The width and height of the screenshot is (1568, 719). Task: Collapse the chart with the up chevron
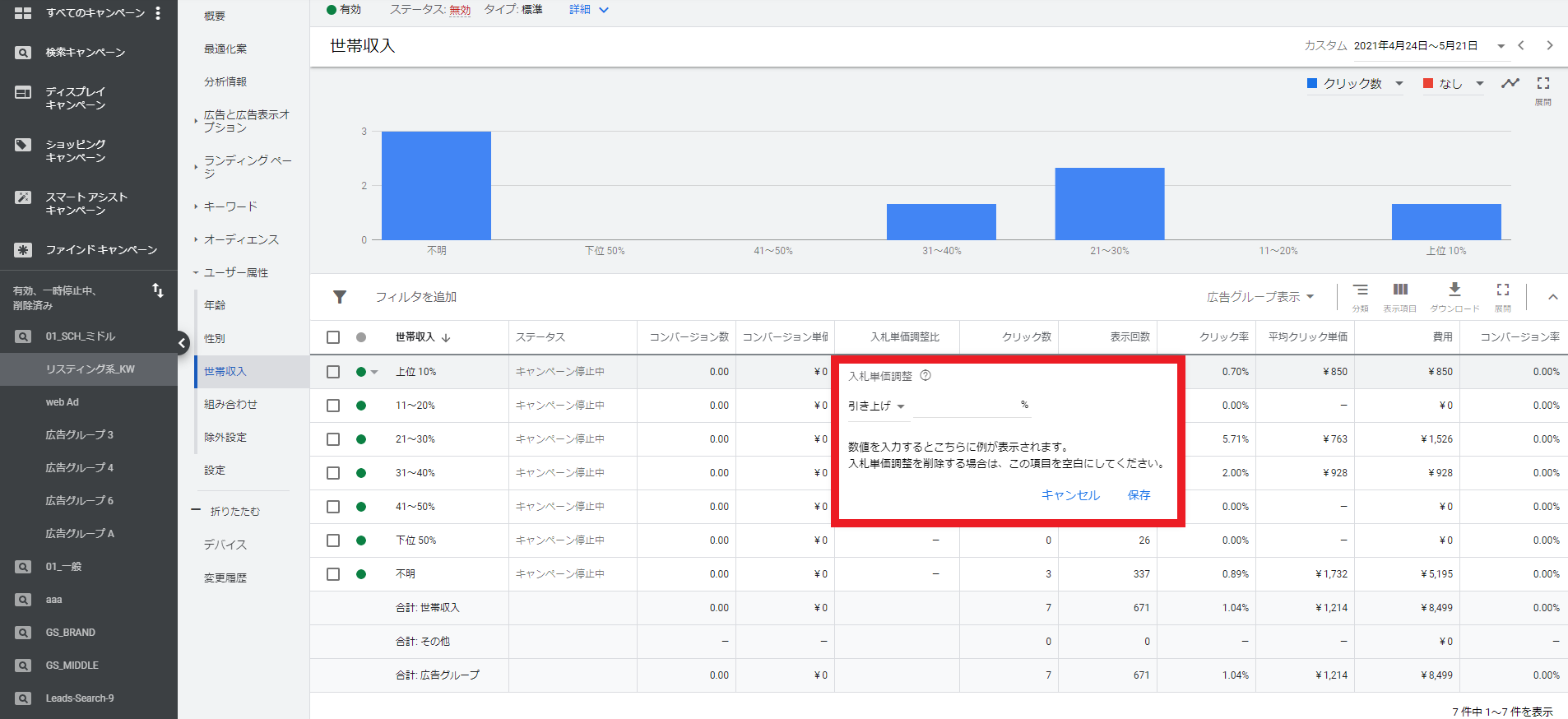1553,297
